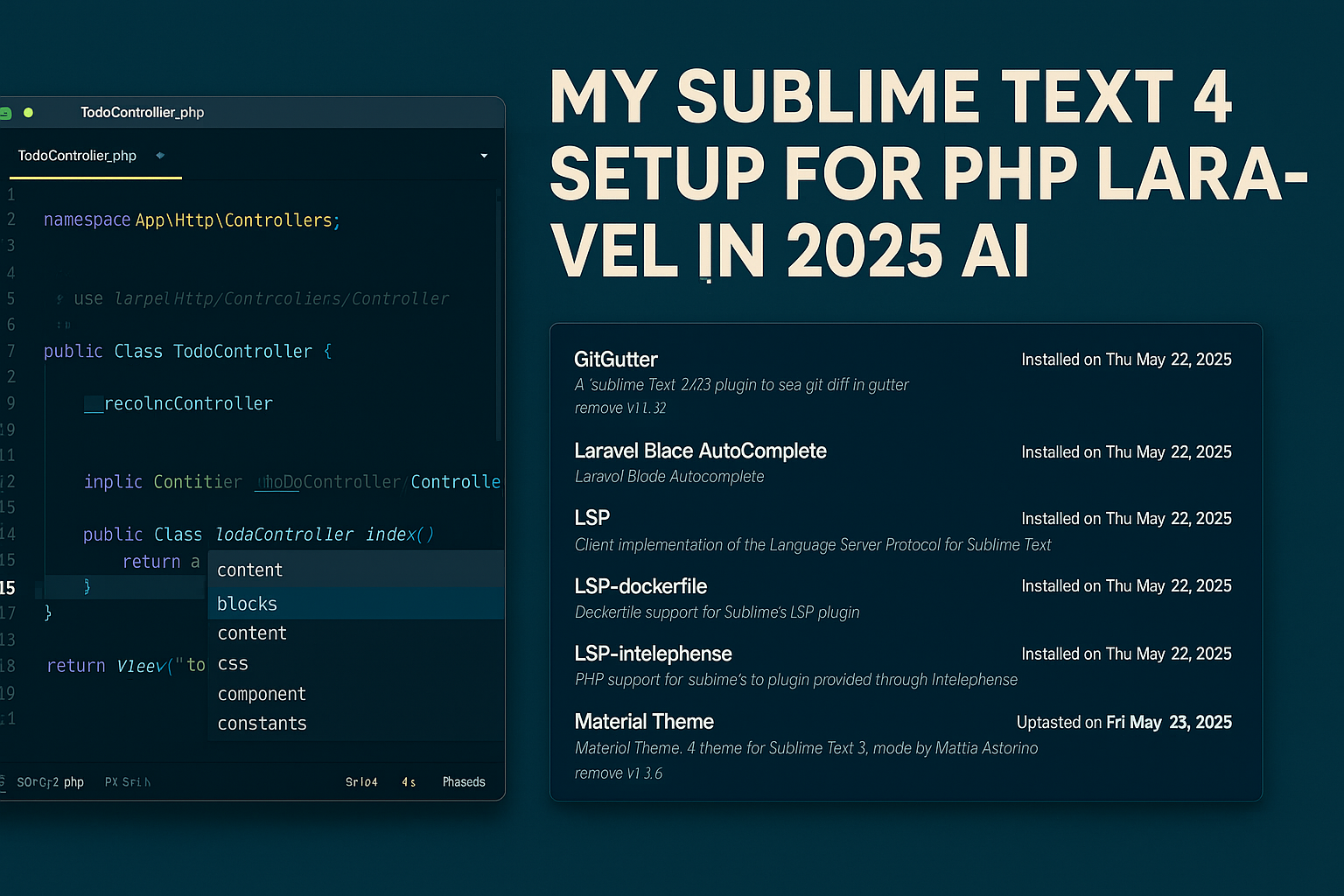1344x896 pixels.
Task: Click line number 15 in the gutter
Action: (12, 587)
